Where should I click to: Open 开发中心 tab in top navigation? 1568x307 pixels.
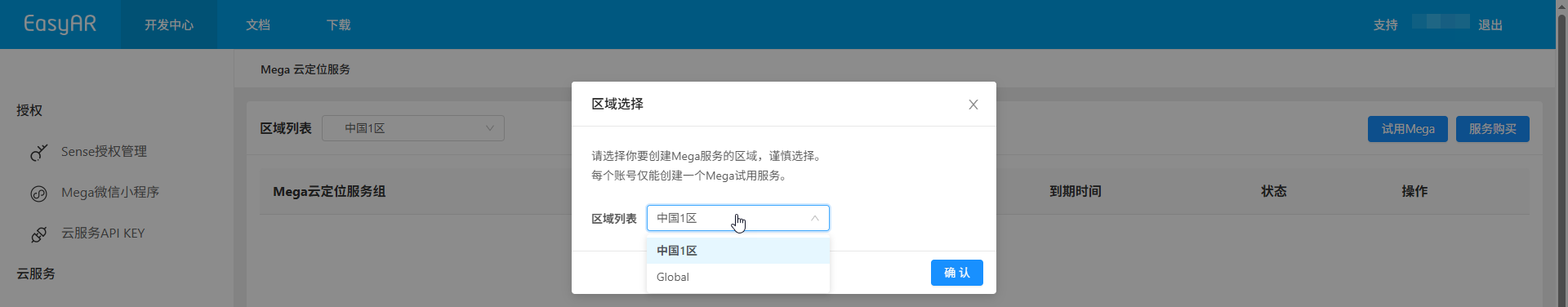point(169,24)
